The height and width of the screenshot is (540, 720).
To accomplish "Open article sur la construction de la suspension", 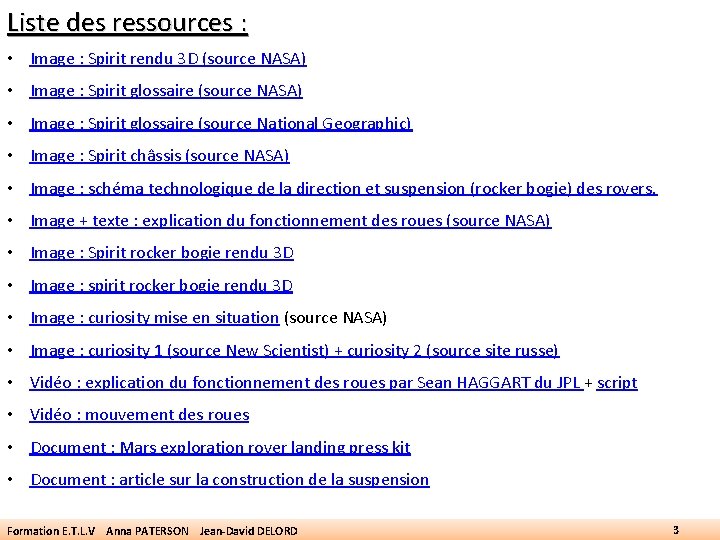I will pos(230,479).
